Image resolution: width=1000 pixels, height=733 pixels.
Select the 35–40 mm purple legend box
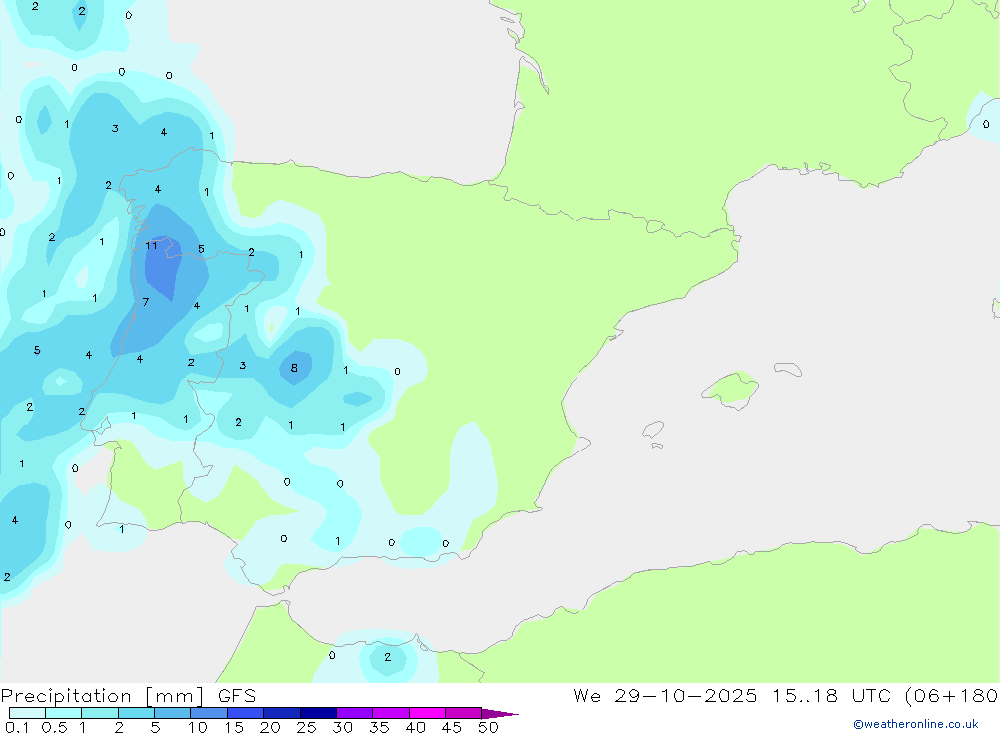point(391,713)
